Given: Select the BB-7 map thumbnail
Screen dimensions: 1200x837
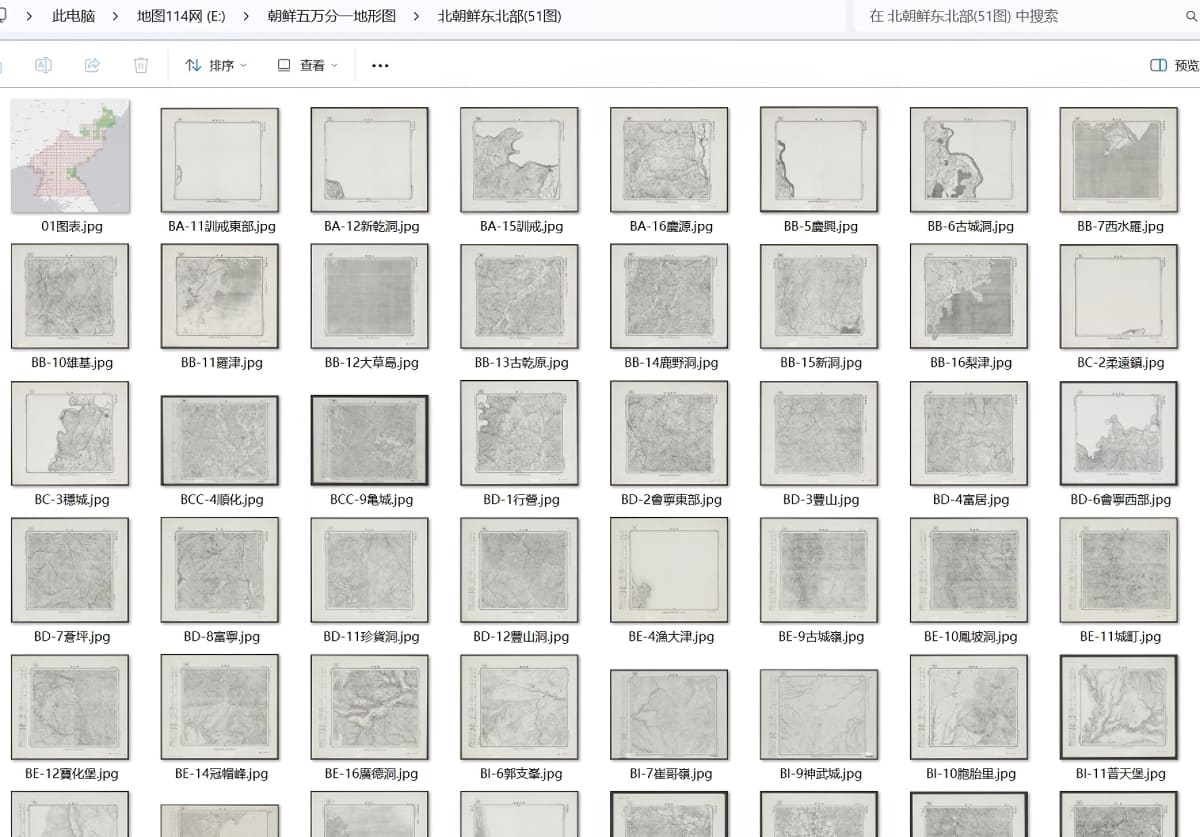Looking at the screenshot, I should pos(1120,160).
